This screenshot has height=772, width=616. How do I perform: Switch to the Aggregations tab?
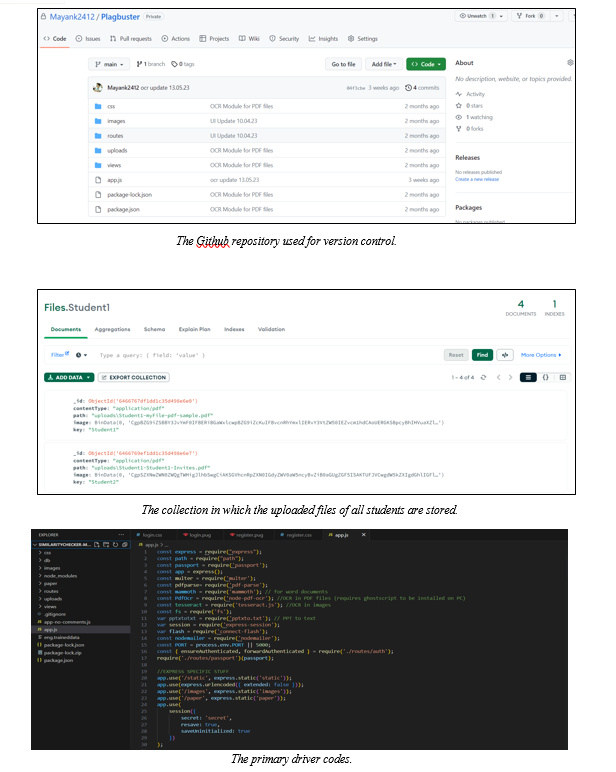pos(112,329)
